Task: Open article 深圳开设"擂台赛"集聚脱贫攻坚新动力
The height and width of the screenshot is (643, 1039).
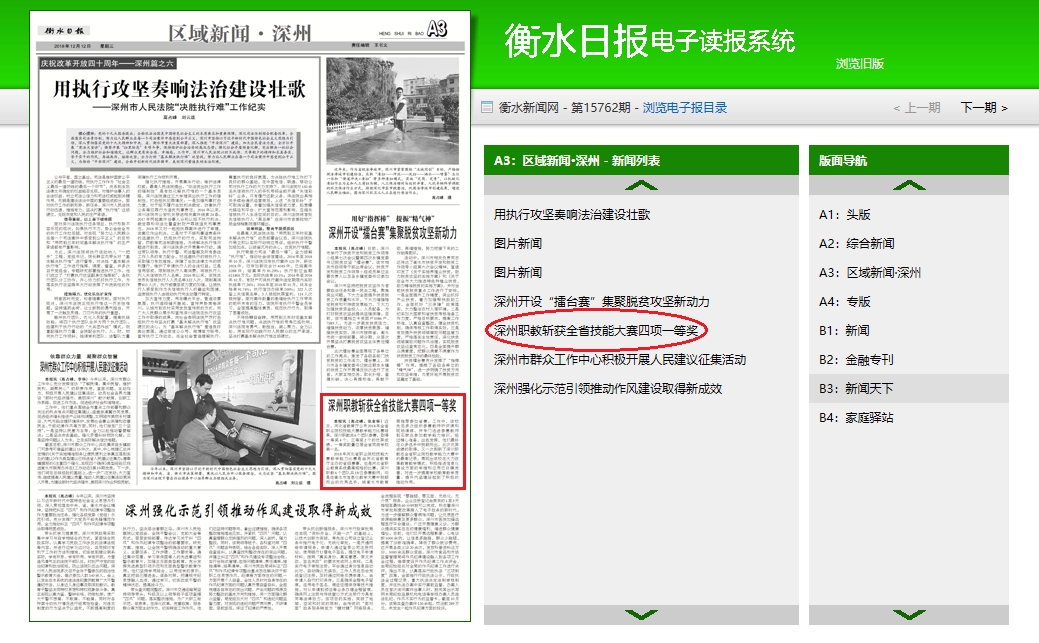Action: pos(601,301)
